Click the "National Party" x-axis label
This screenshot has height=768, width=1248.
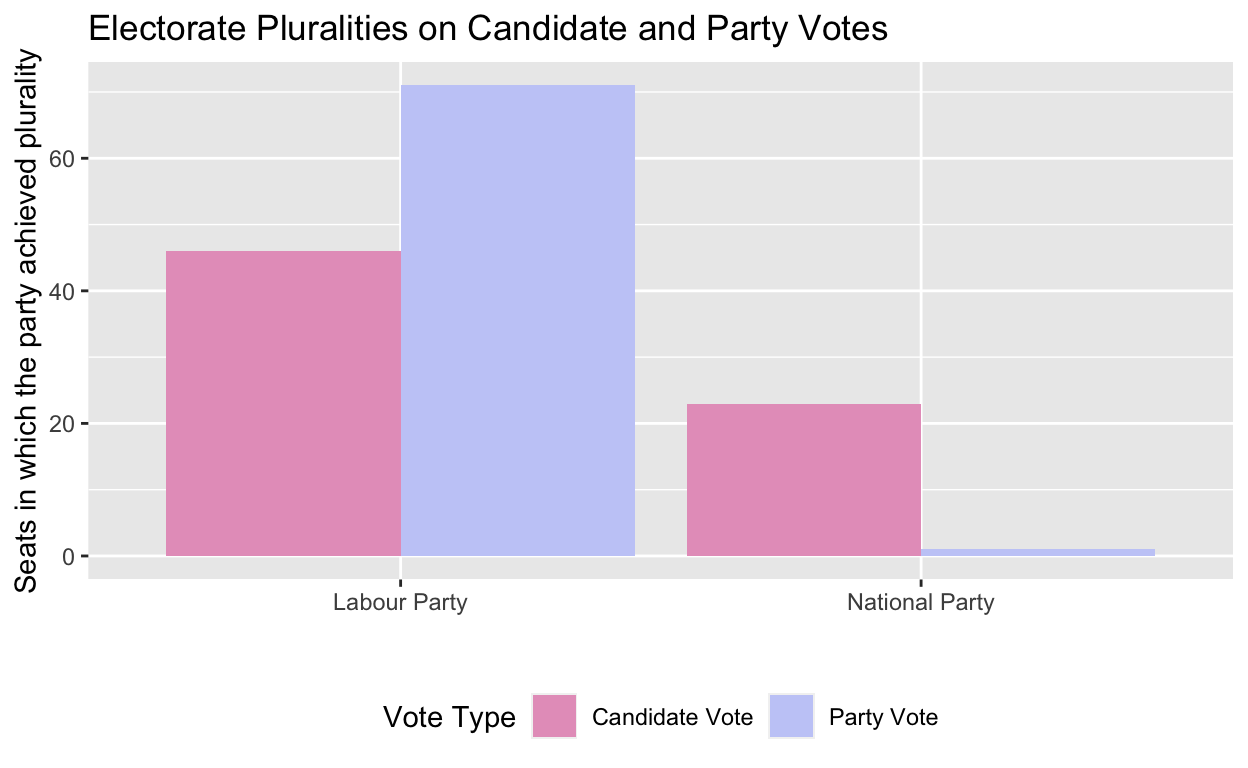(x=920, y=603)
